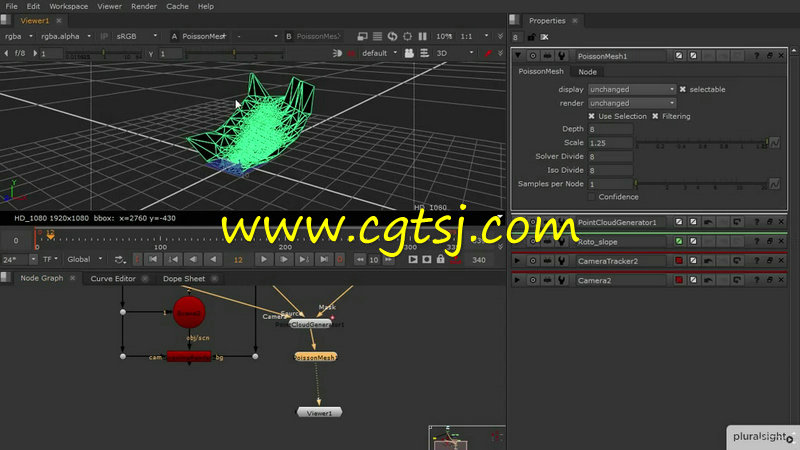The image size is (800, 450).
Task: Switch to the Curve Editor tab
Action: tap(113, 279)
